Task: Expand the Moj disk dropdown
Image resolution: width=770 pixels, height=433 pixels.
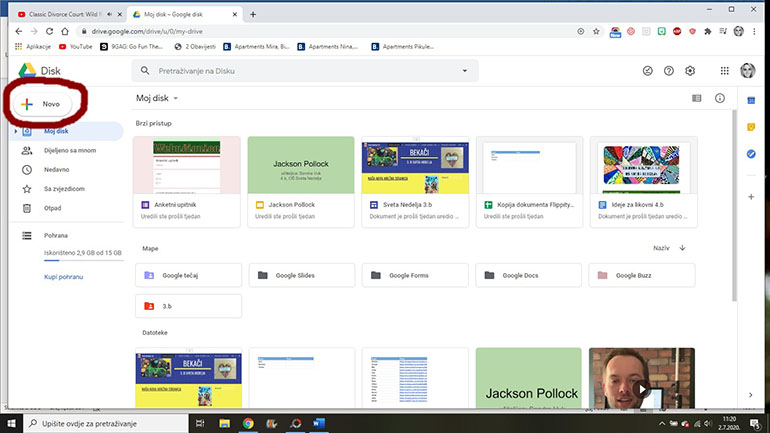Action: [176, 99]
